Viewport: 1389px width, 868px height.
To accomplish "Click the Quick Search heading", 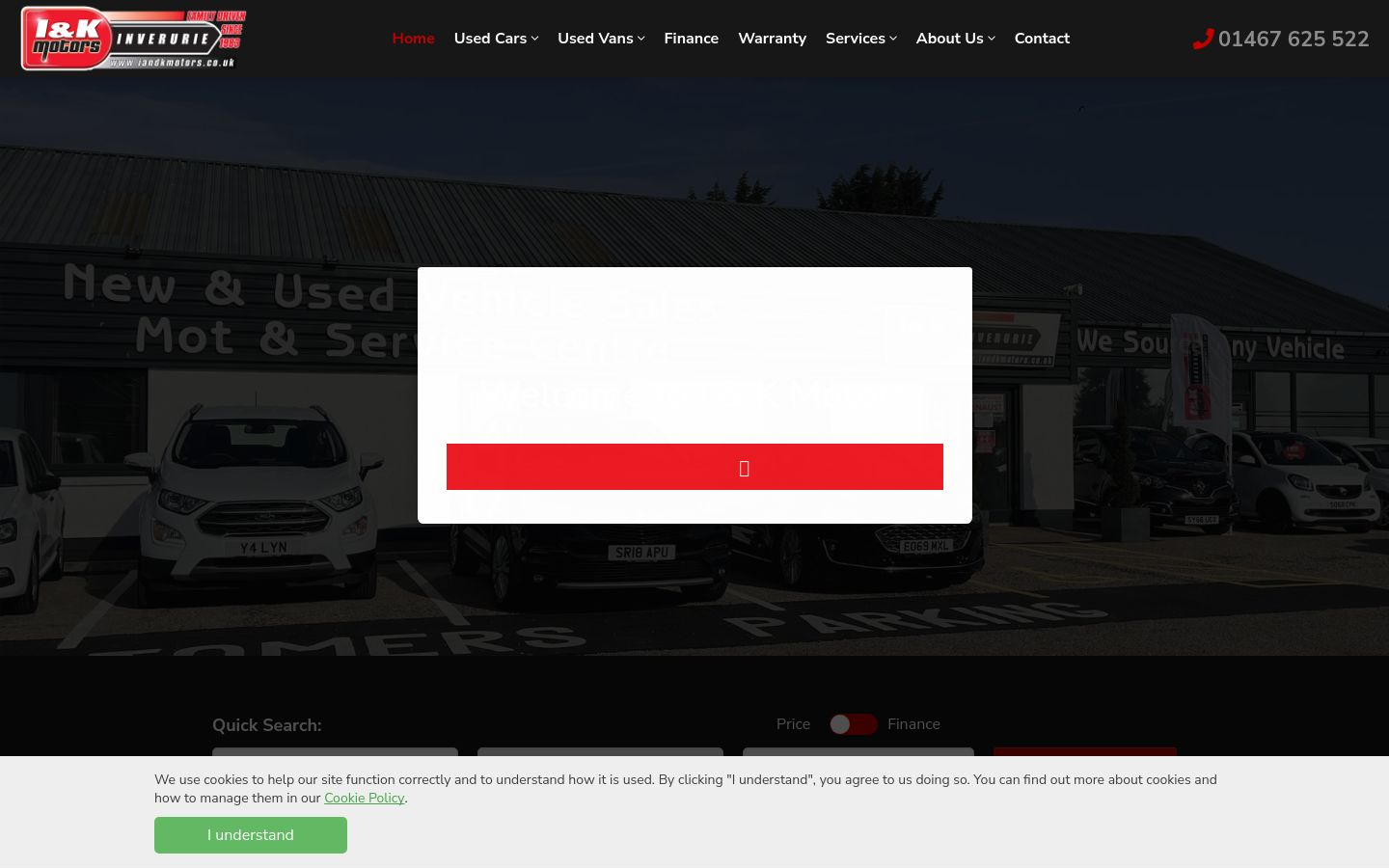I will click(x=267, y=725).
